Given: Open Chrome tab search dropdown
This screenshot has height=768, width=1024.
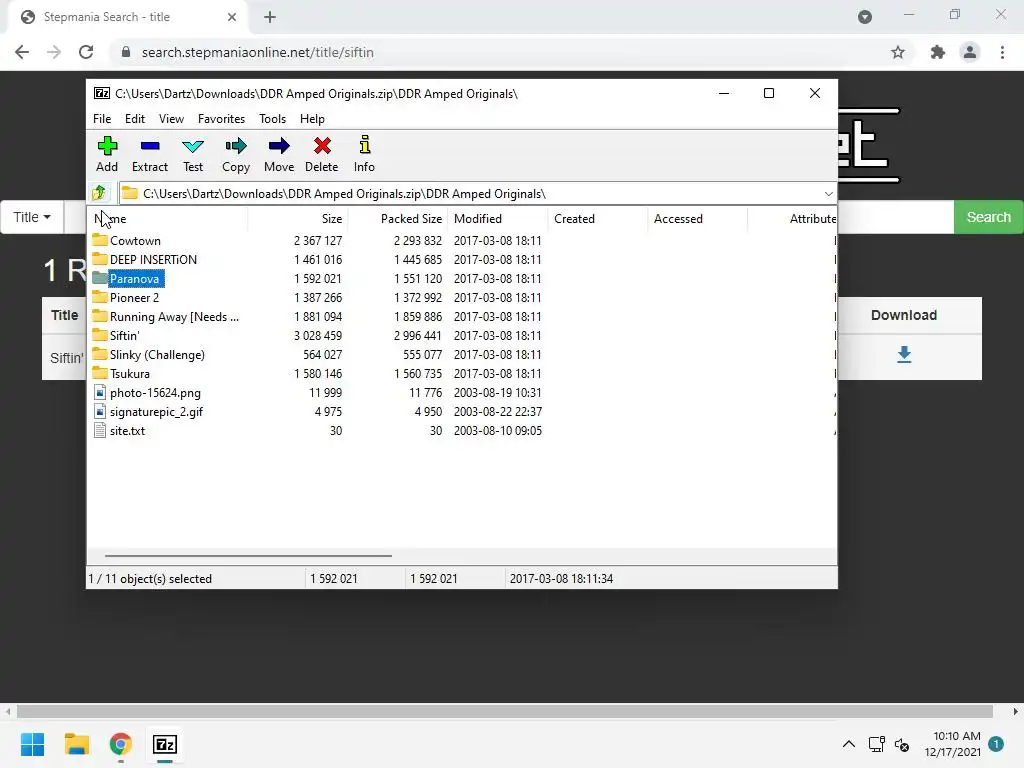Looking at the screenshot, I should (865, 17).
